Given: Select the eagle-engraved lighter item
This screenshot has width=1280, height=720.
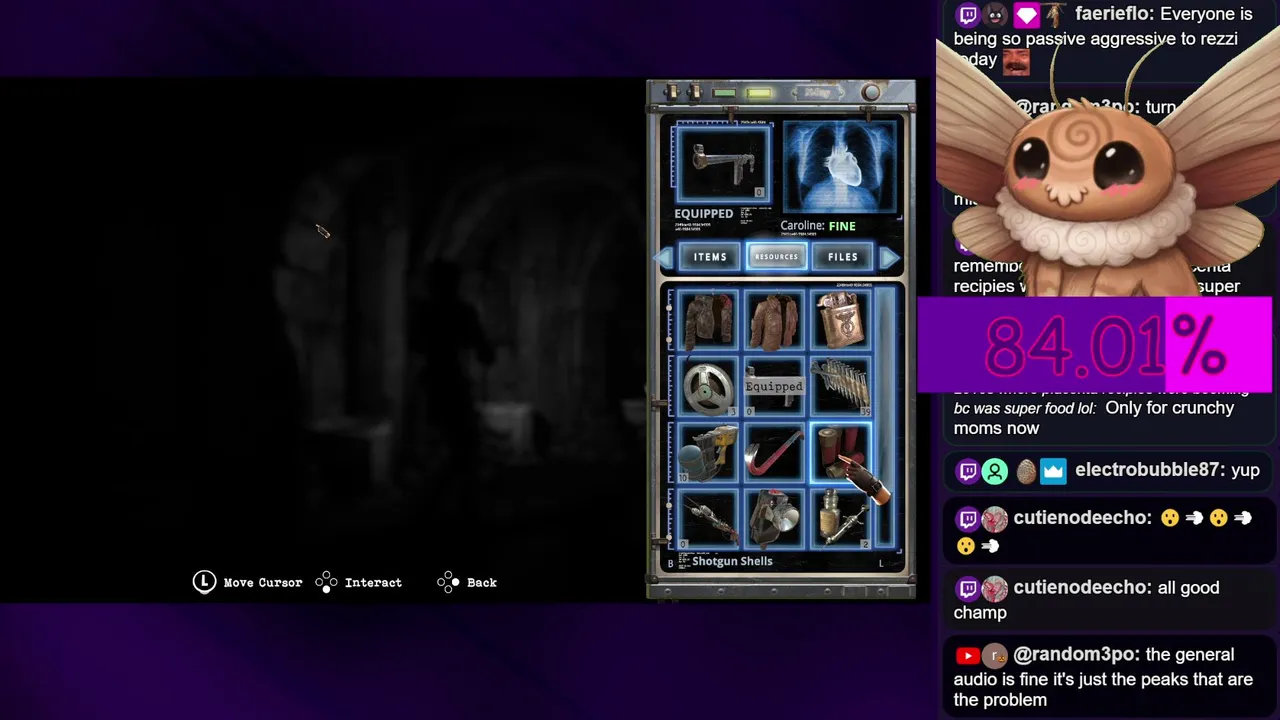Looking at the screenshot, I should pos(840,320).
